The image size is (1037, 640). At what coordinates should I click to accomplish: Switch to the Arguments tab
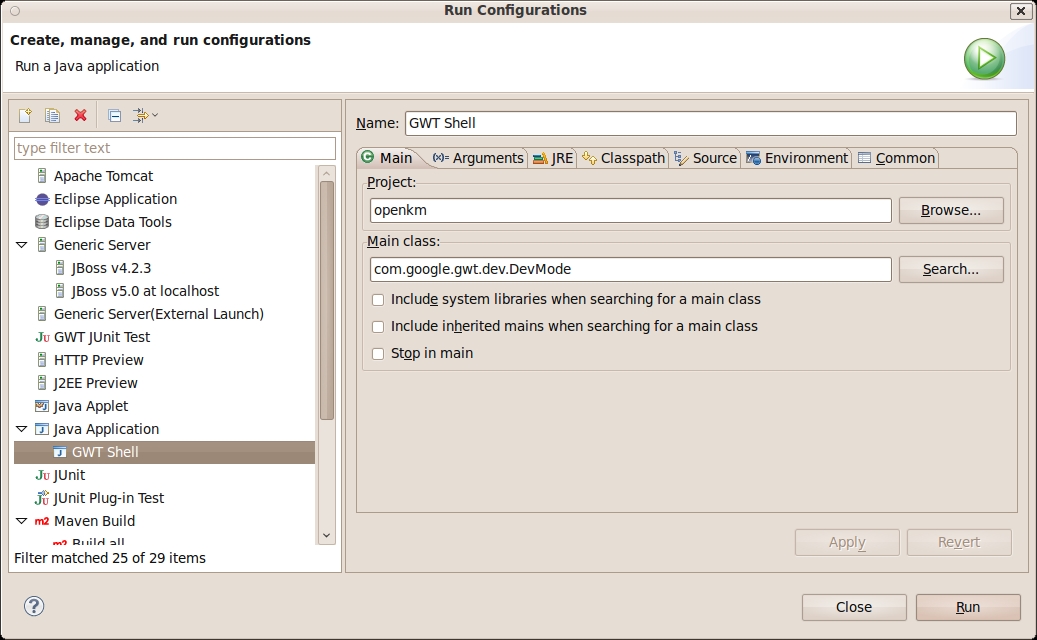(478, 158)
